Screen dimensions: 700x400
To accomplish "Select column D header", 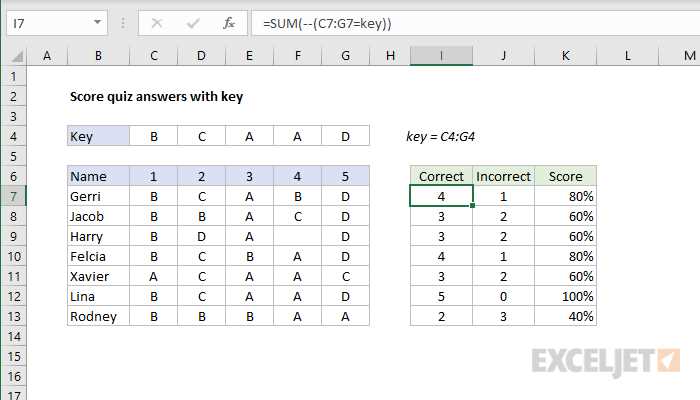I will coord(201,56).
